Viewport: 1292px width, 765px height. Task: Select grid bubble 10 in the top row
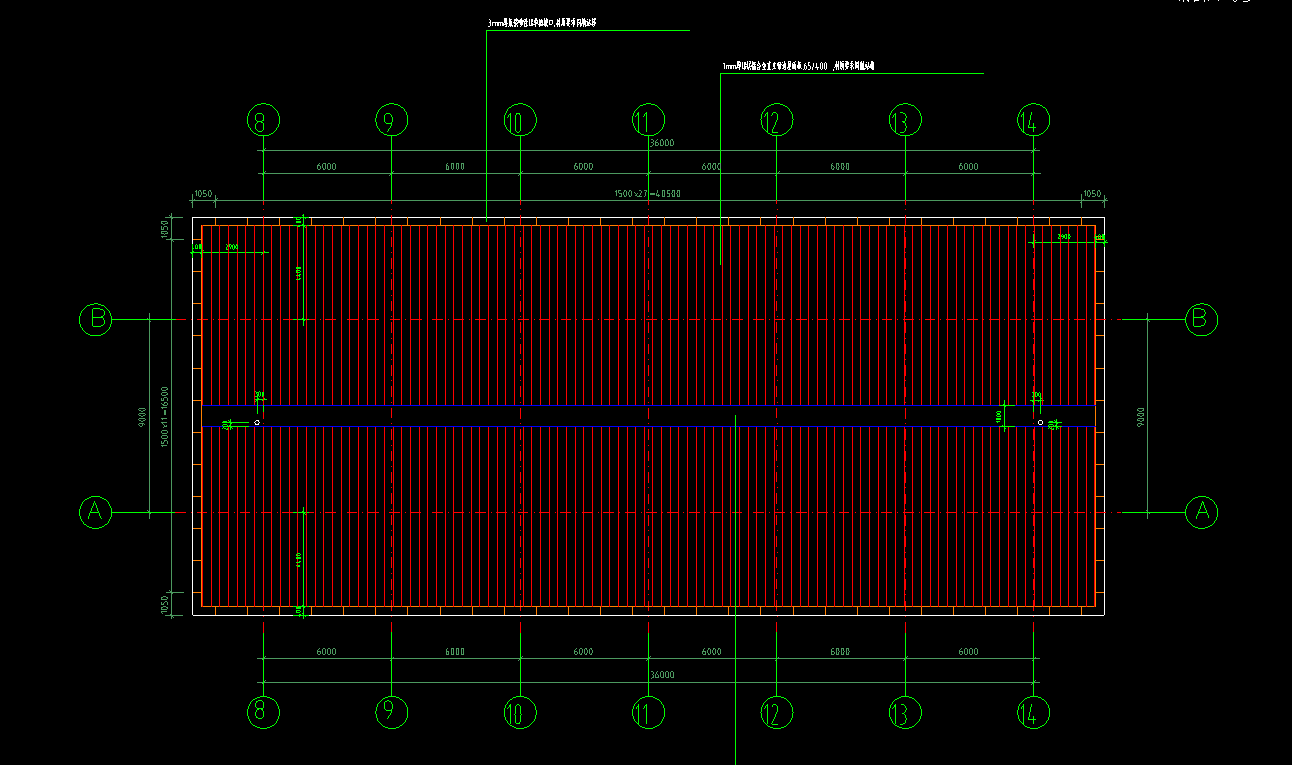coord(520,122)
